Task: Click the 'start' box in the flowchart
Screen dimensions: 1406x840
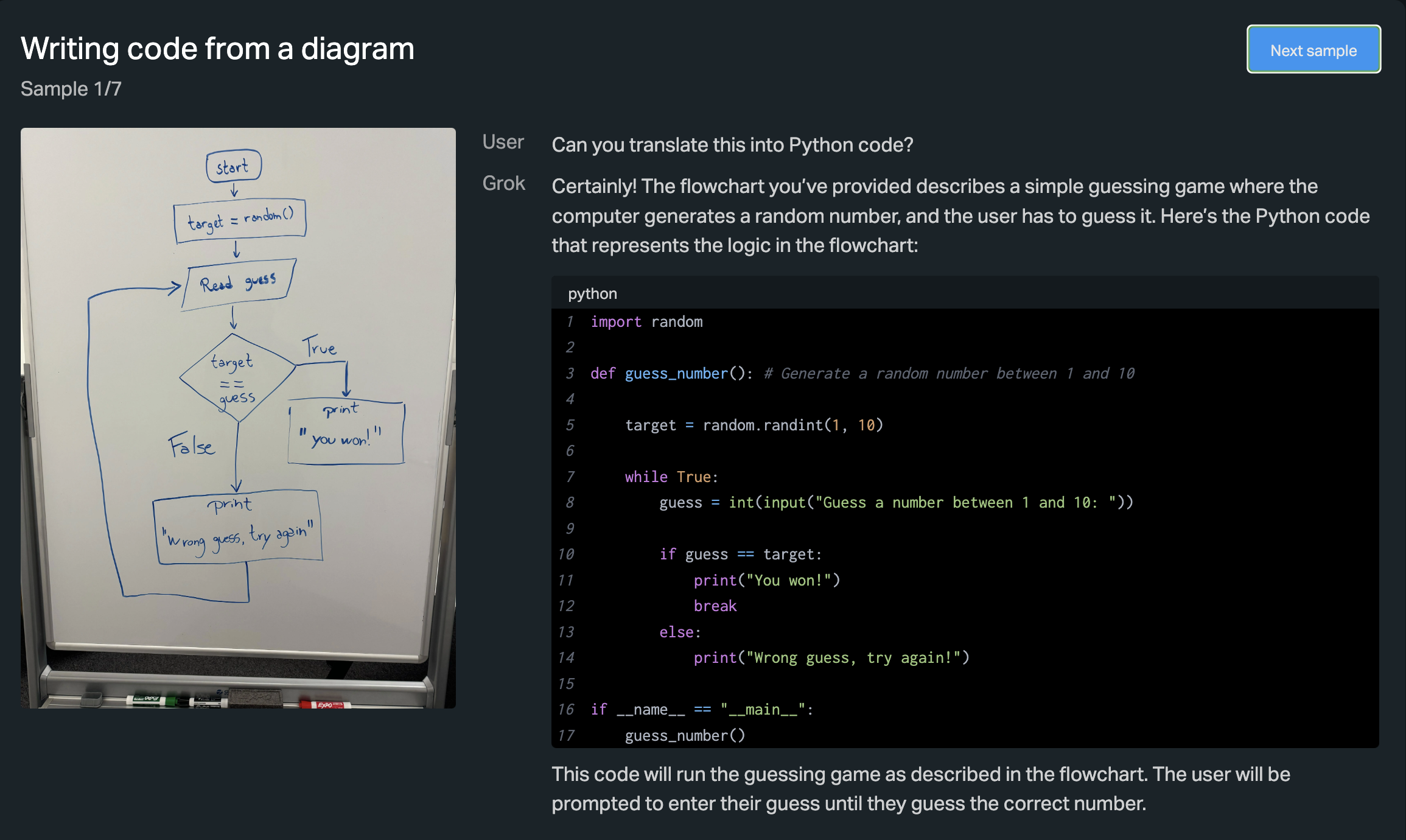Action: coord(233,166)
